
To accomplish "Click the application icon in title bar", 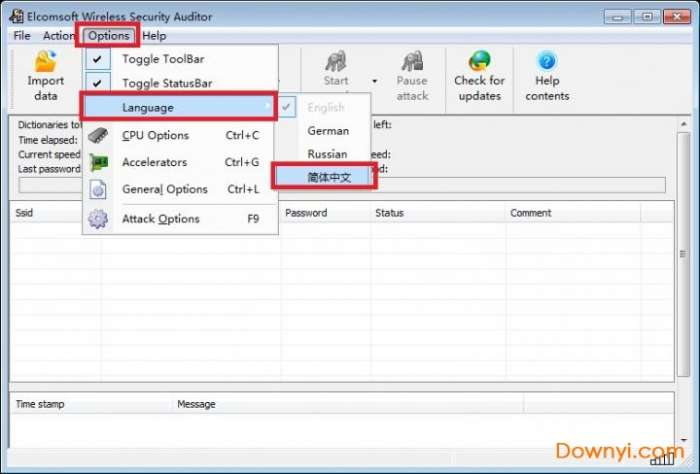I will (x=17, y=16).
